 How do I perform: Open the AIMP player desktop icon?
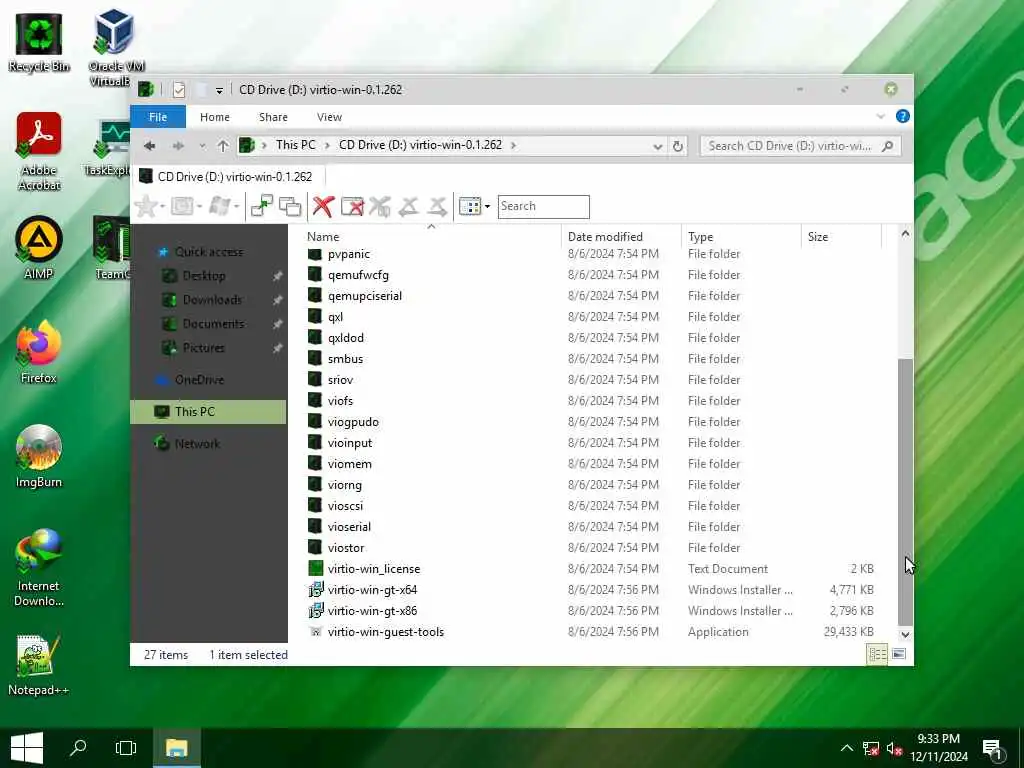pos(39,248)
